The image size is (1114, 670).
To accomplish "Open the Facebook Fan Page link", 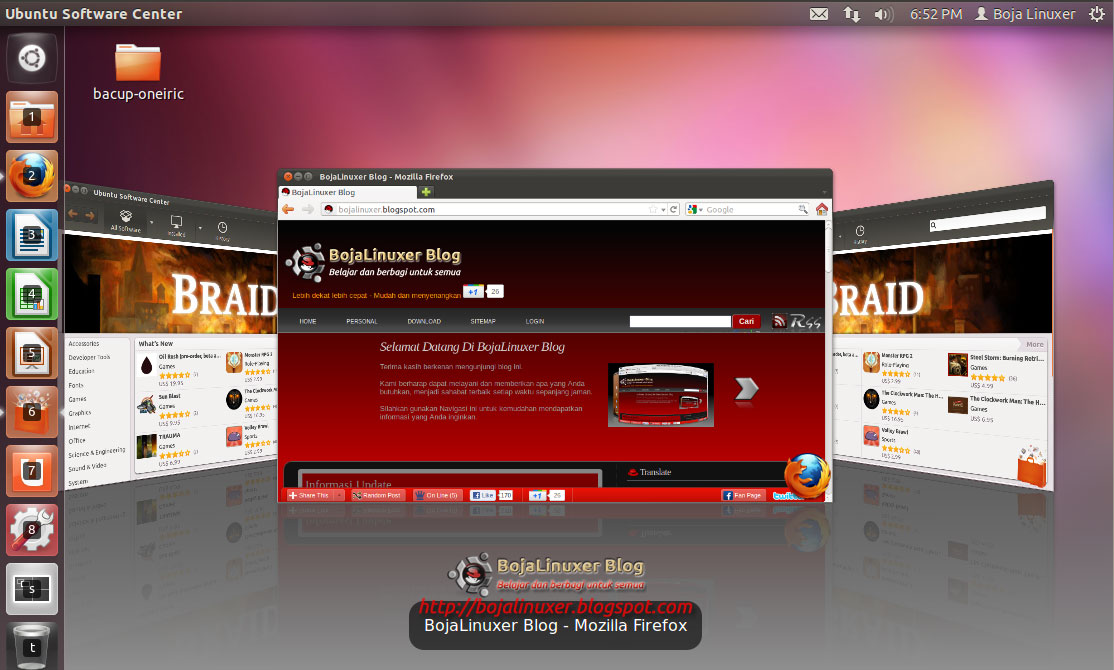I will 743,495.
